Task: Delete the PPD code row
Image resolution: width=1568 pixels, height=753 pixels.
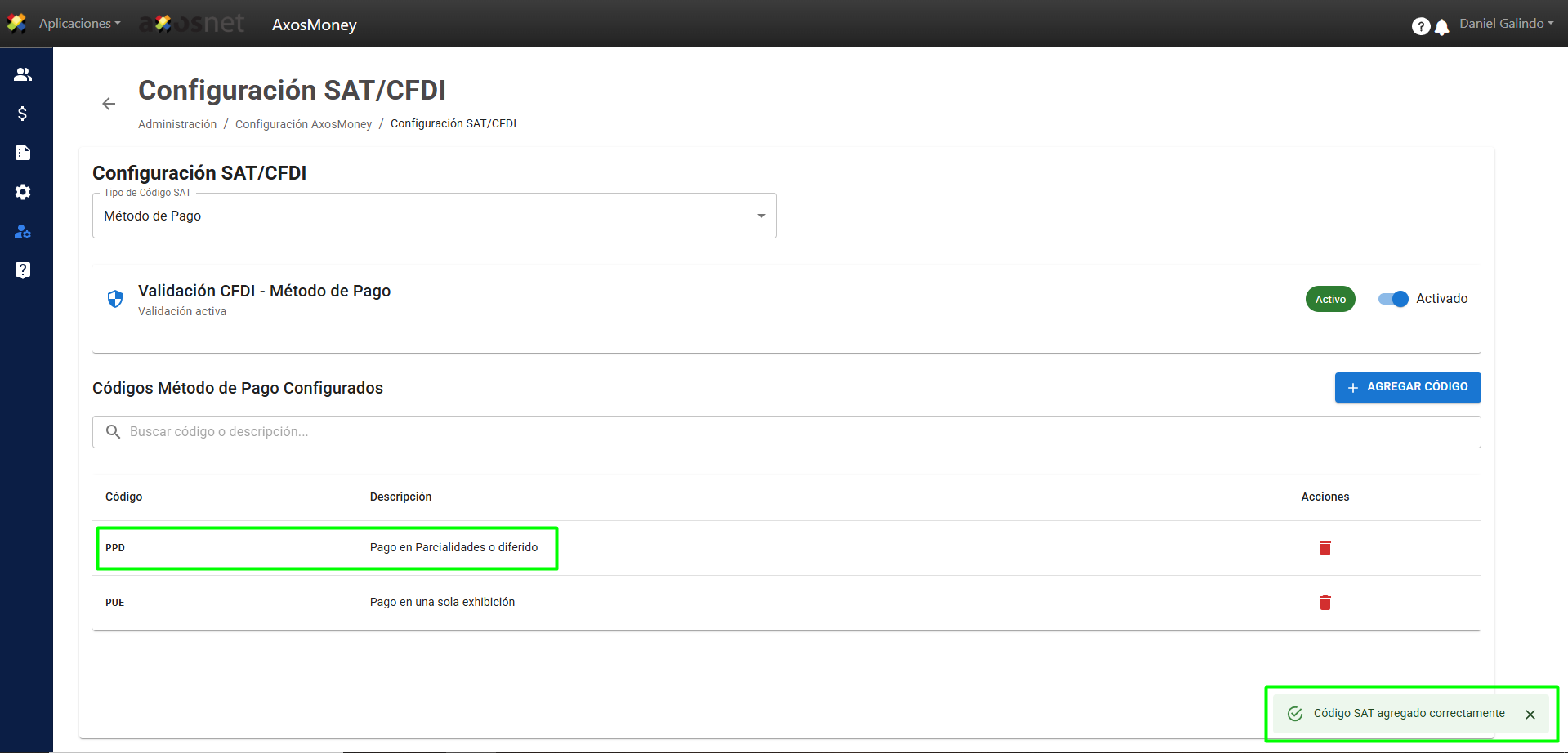Action: tap(1325, 548)
